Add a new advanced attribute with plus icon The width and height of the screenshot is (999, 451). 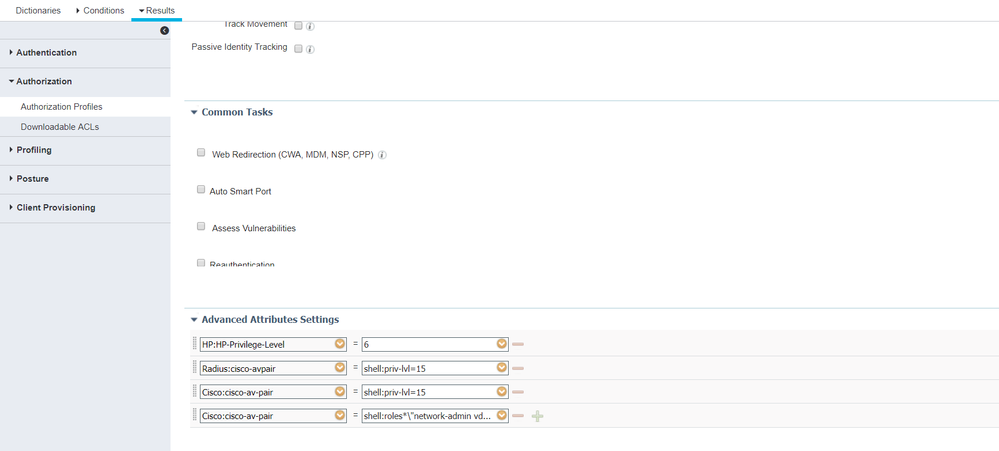point(537,416)
